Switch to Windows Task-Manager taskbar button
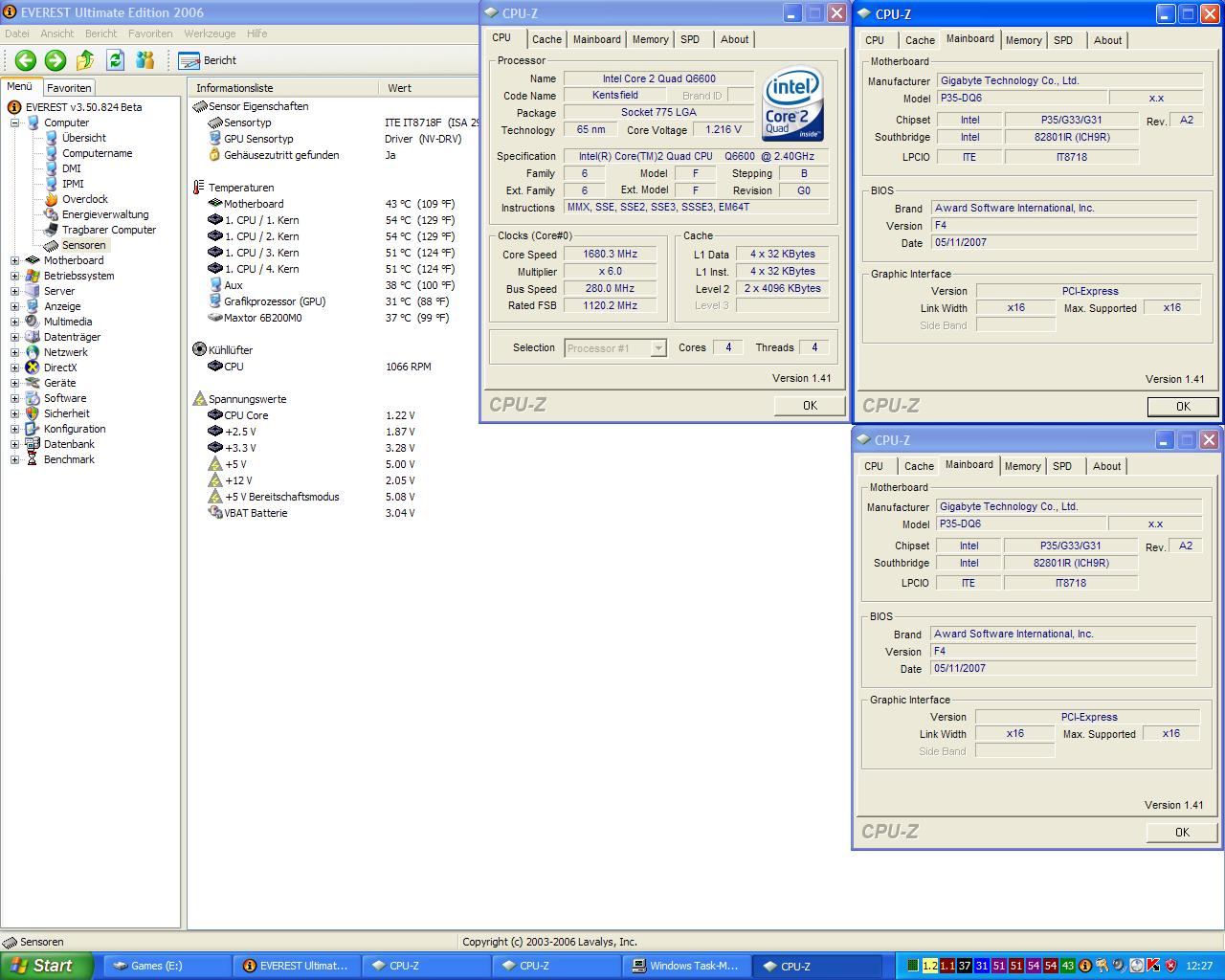Screen dimensions: 1225x980 686,966
